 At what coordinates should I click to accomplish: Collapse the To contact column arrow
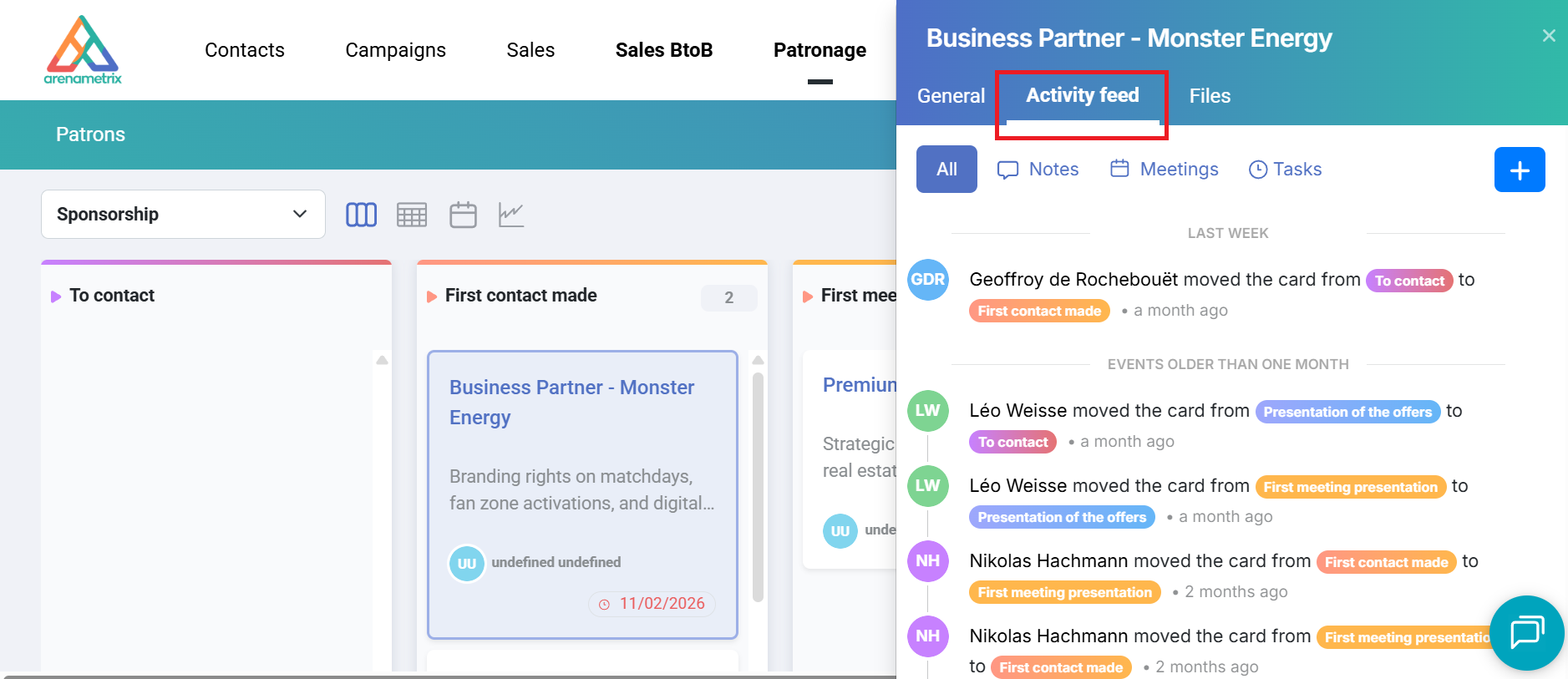pyautogui.click(x=56, y=296)
